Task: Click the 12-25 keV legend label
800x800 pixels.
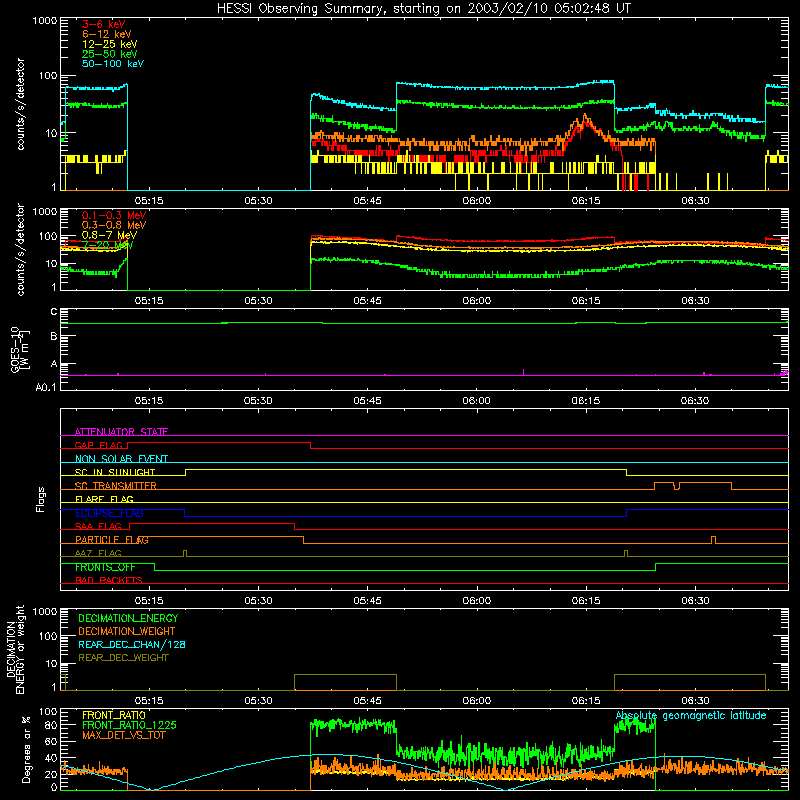Action: (x=110, y=44)
